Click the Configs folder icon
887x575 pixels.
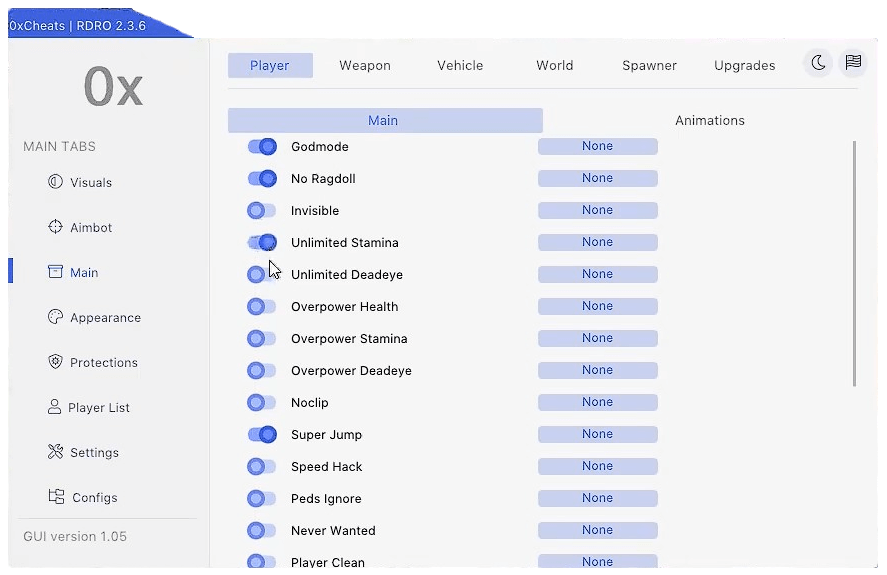pos(56,497)
